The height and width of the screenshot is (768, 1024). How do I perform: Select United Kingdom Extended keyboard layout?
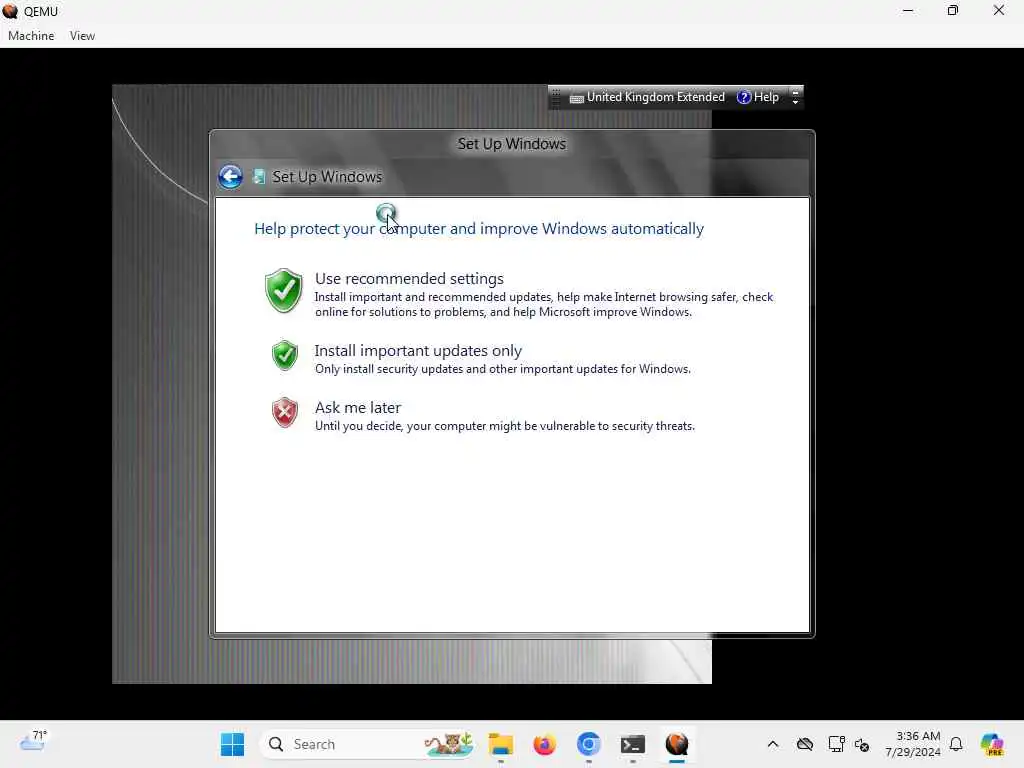tap(656, 97)
